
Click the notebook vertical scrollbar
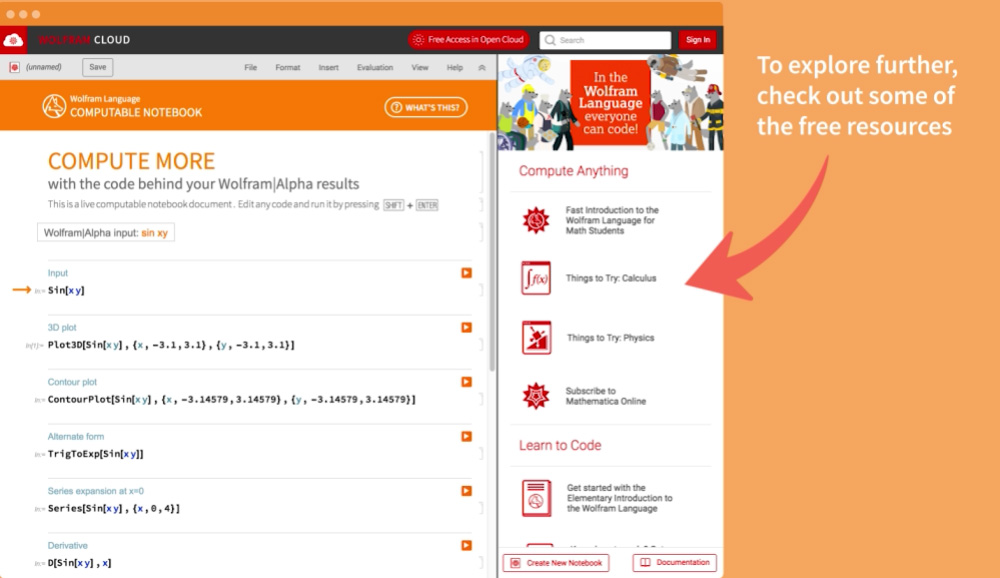click(492, 252)
